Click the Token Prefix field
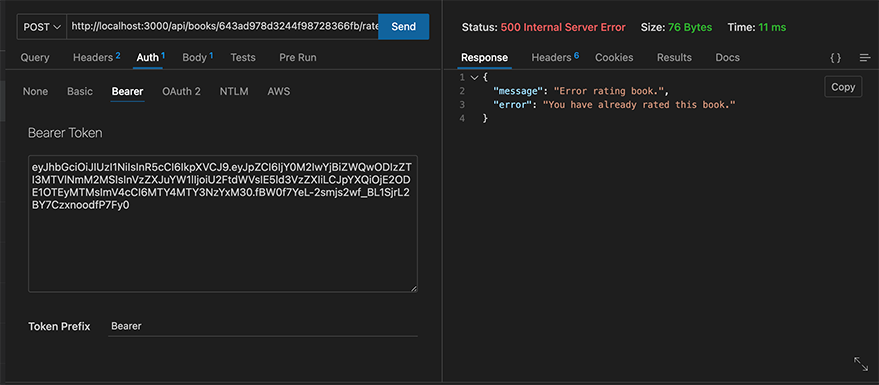Viewport: 879px width, 385px height. (x=263, y=326)
